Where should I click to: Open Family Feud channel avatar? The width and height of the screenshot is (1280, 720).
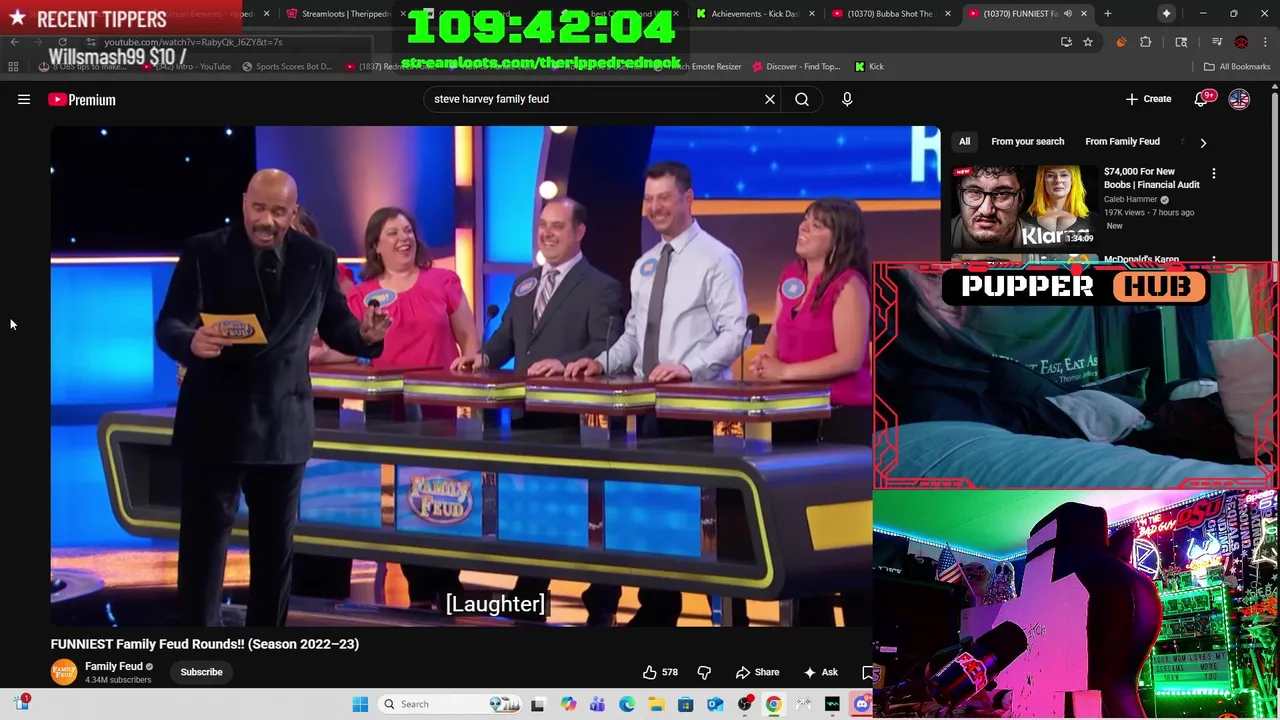pyautogui.click(x=64, y=672)
